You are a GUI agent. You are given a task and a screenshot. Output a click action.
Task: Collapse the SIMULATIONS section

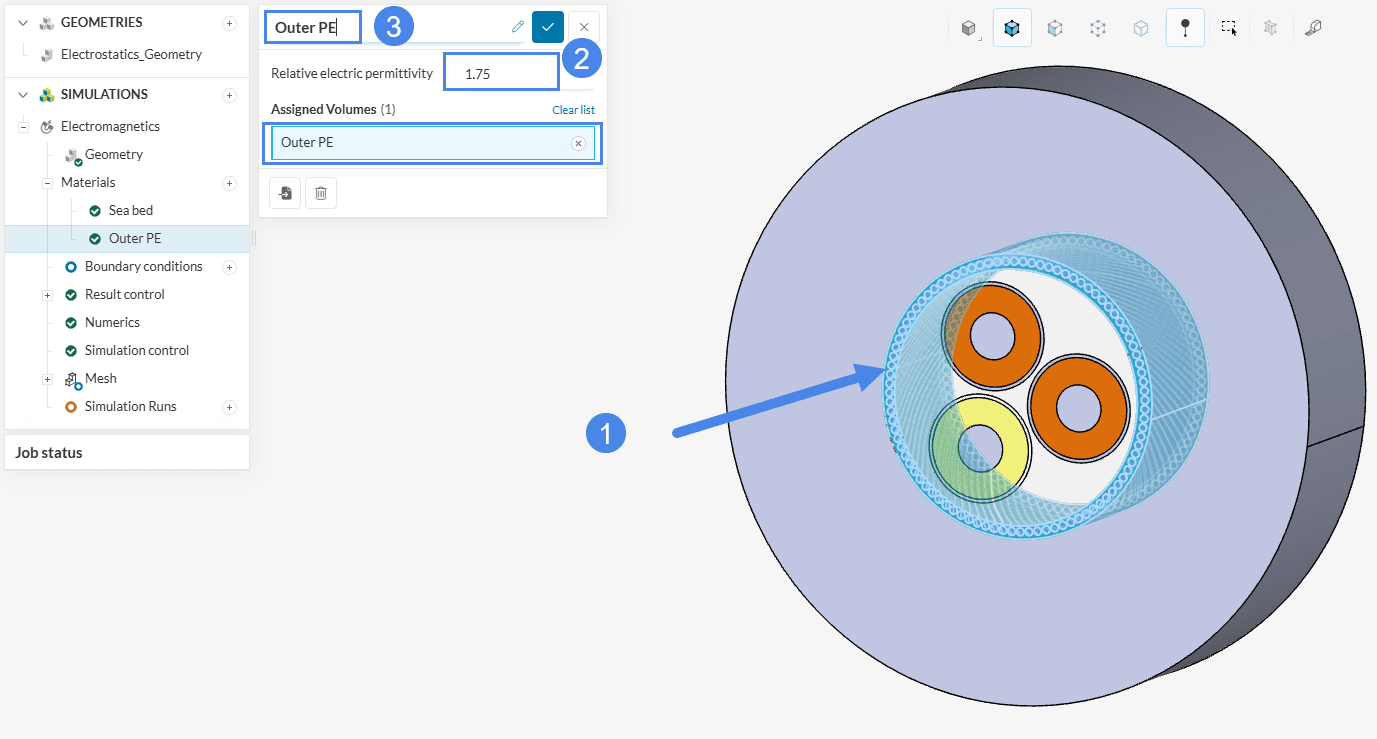[23, 95]
